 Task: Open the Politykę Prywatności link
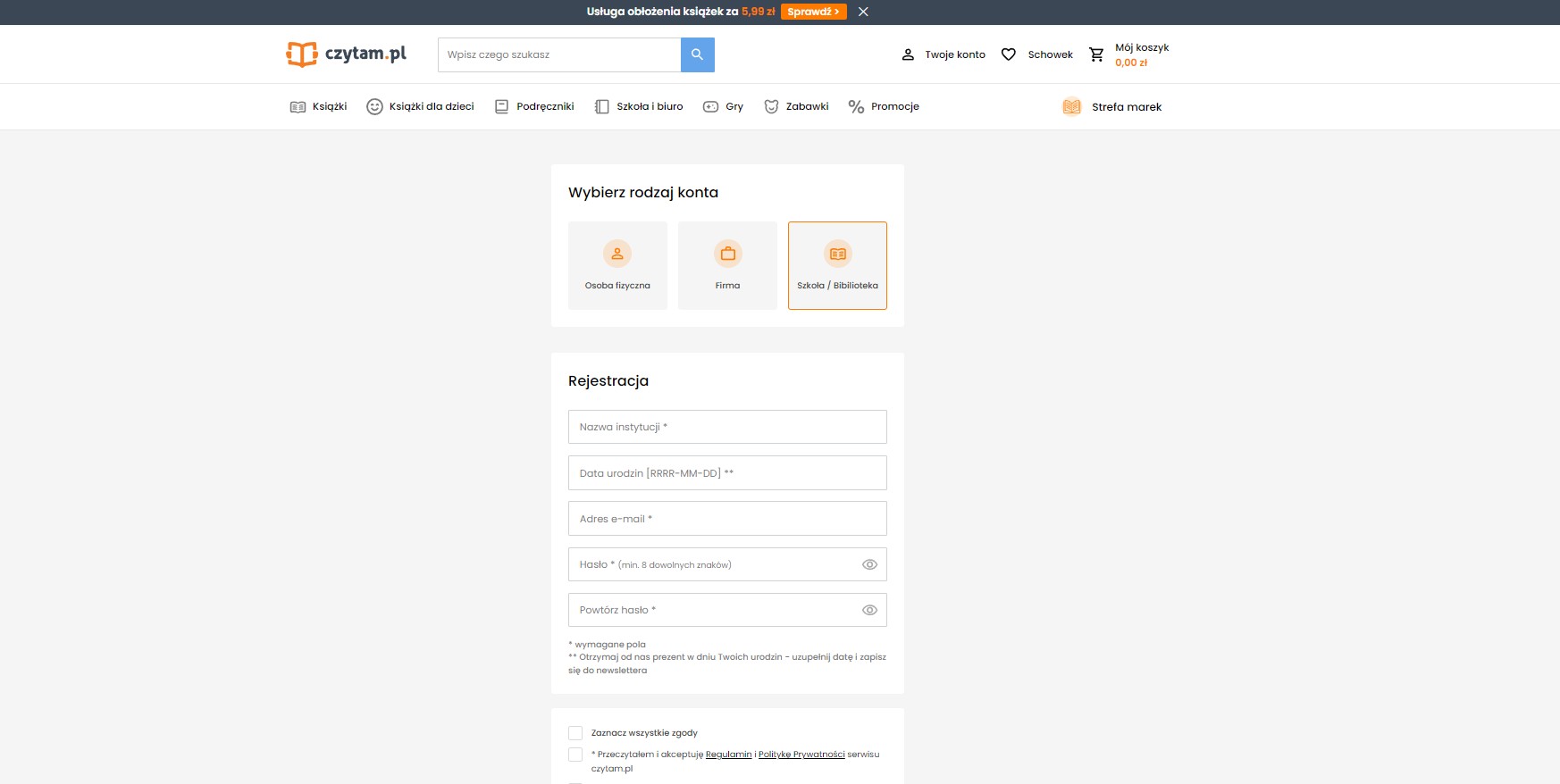[x=801, y=755]
